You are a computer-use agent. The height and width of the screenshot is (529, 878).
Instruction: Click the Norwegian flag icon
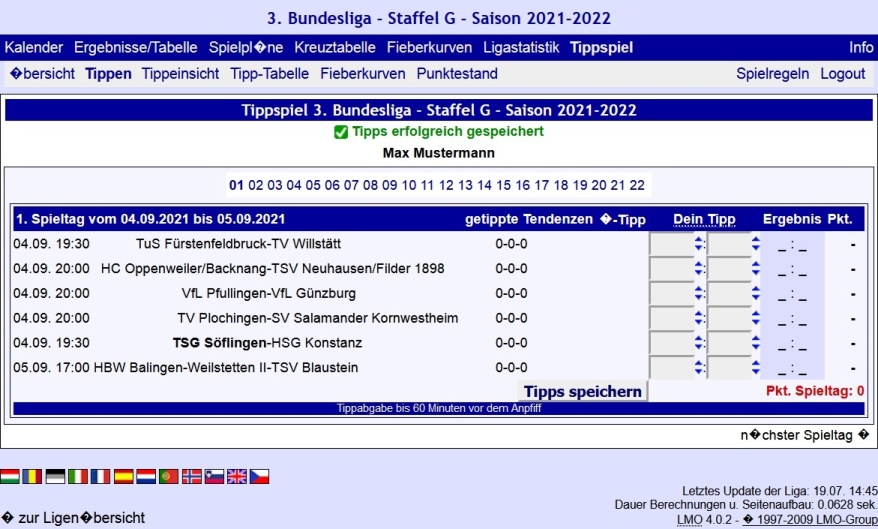click(192, 477)
